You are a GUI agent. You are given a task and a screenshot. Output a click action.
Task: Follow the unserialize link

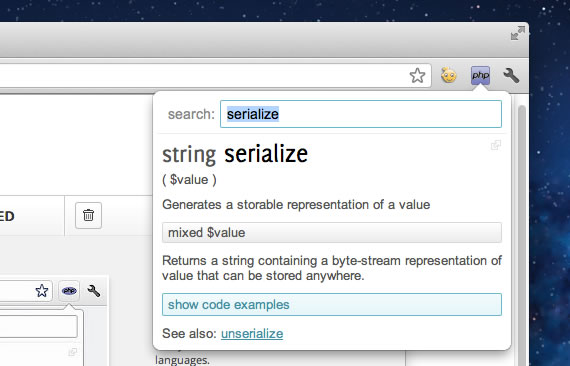(x=252, y=334)
